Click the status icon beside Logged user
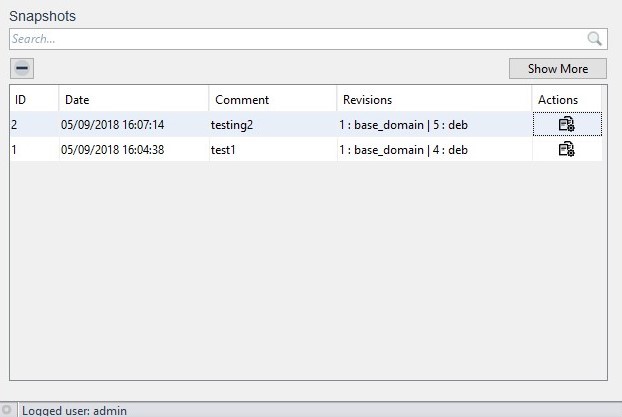The height and width of the screenshot is (417, 622). click(7, 410)
